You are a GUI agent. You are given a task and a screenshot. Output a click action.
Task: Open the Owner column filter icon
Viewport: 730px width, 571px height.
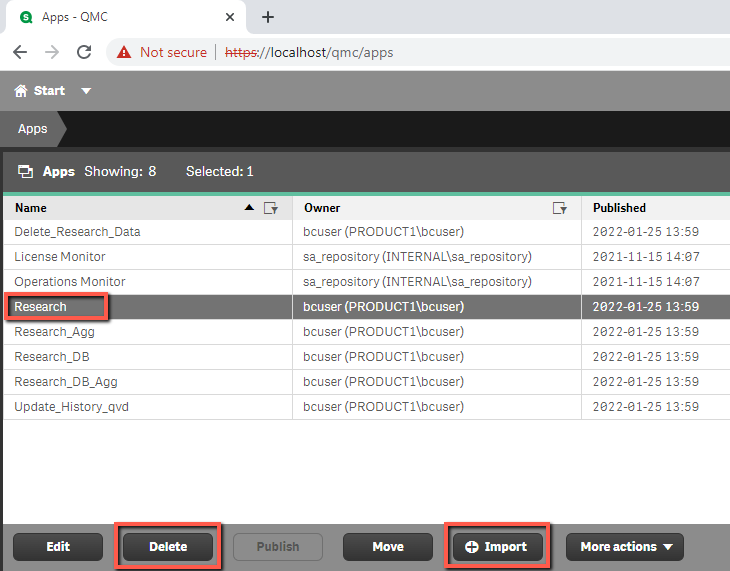(x=560, y=208)
